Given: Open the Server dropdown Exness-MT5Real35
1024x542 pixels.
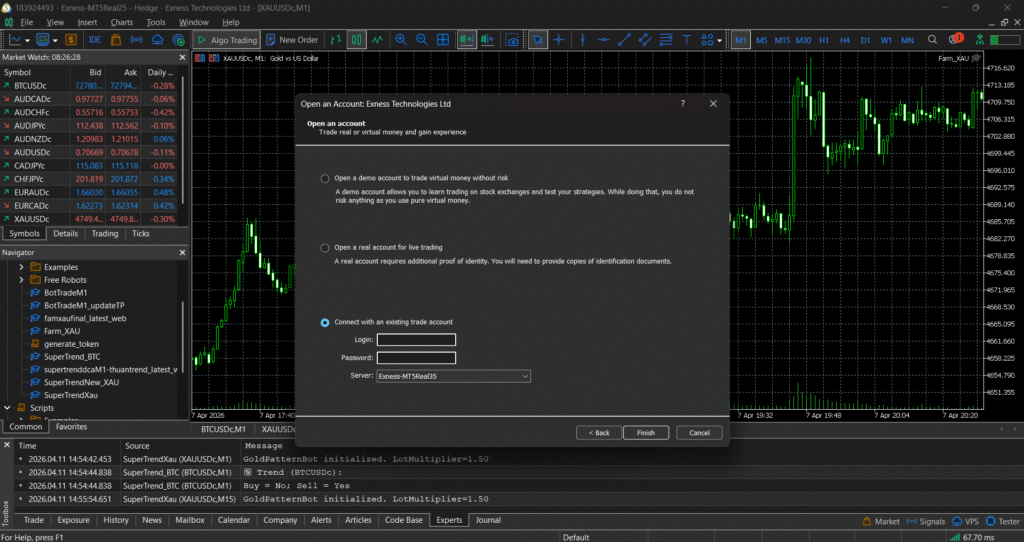Looking at the screenshot, I should [x=453, y=376].
